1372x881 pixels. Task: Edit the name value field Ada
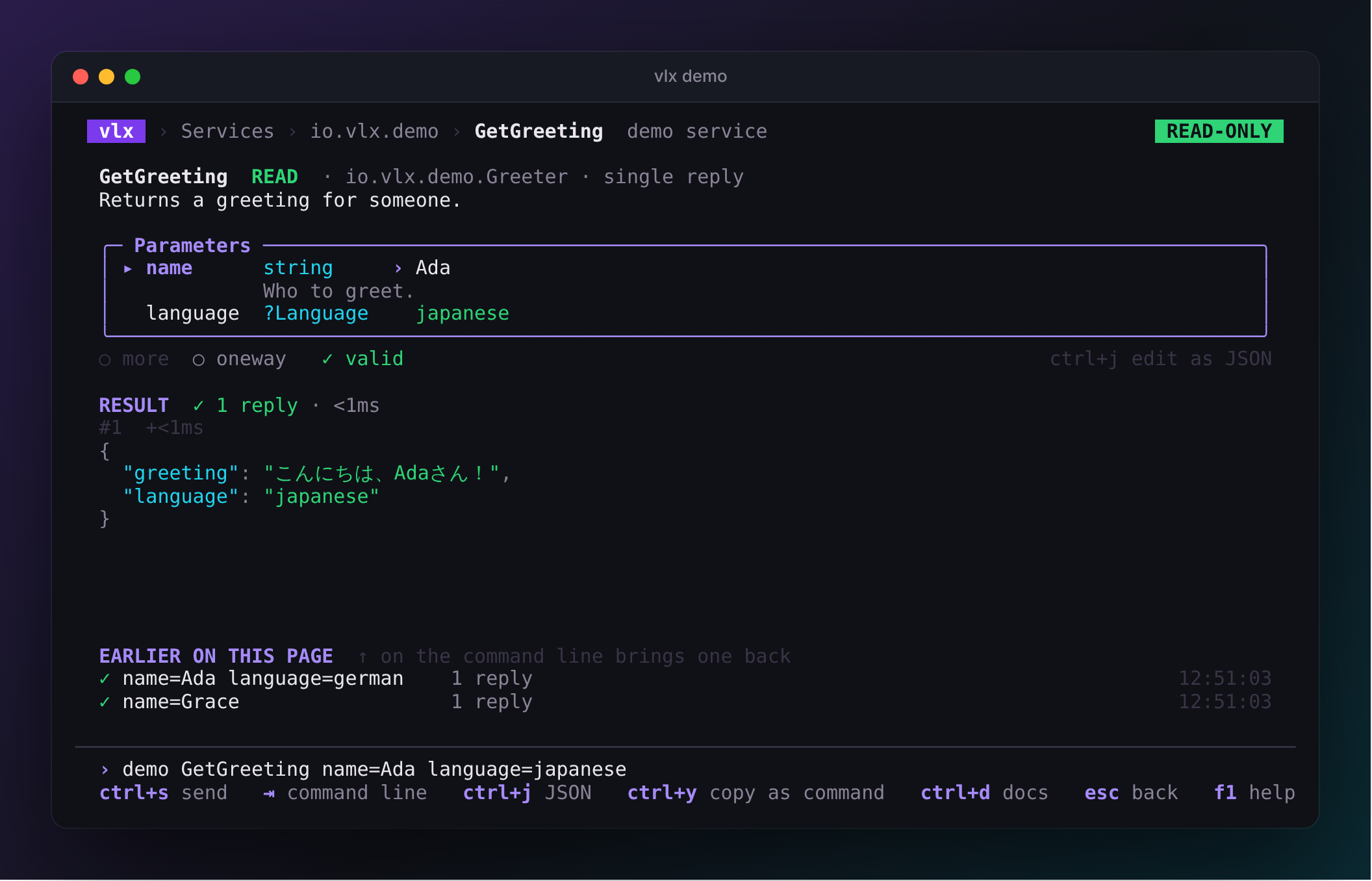433,268
